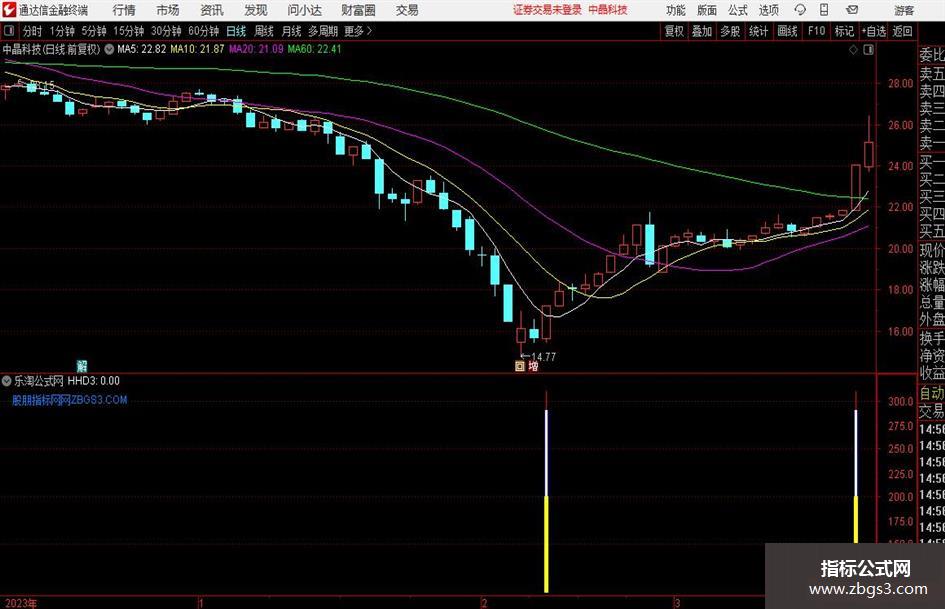Click the MA10: 21.87 label

197,49
